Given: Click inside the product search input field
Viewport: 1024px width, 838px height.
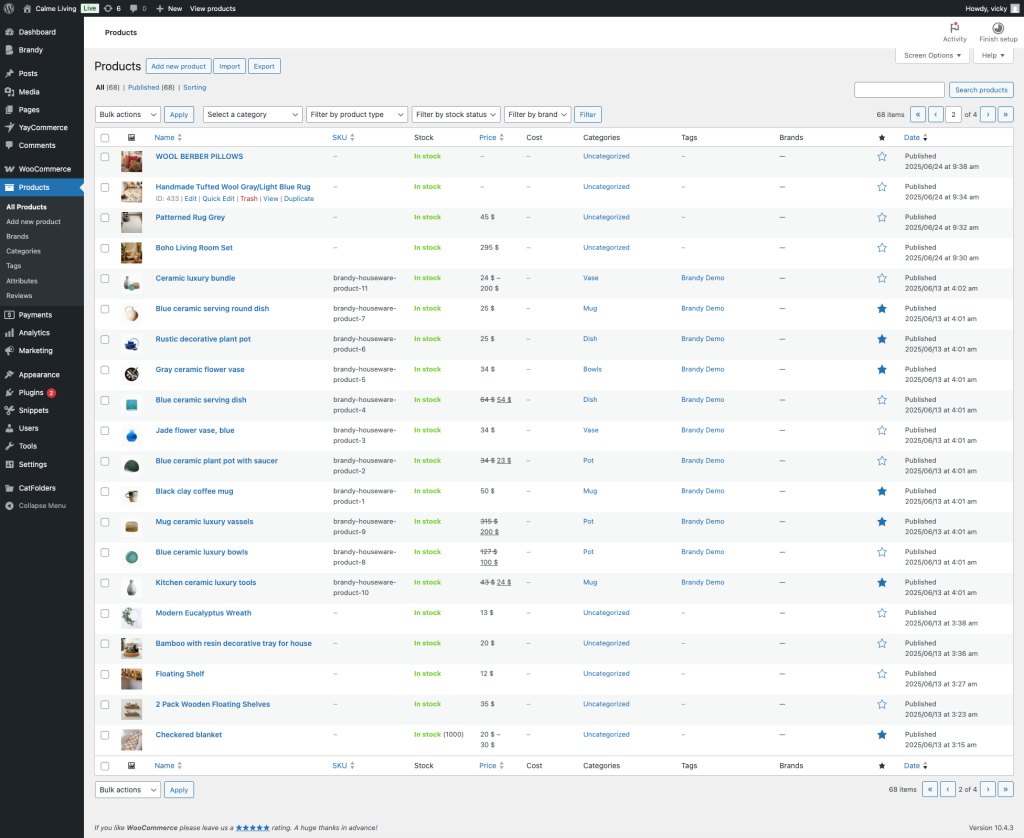Looking at the screenshot, I should pos(898,89).
